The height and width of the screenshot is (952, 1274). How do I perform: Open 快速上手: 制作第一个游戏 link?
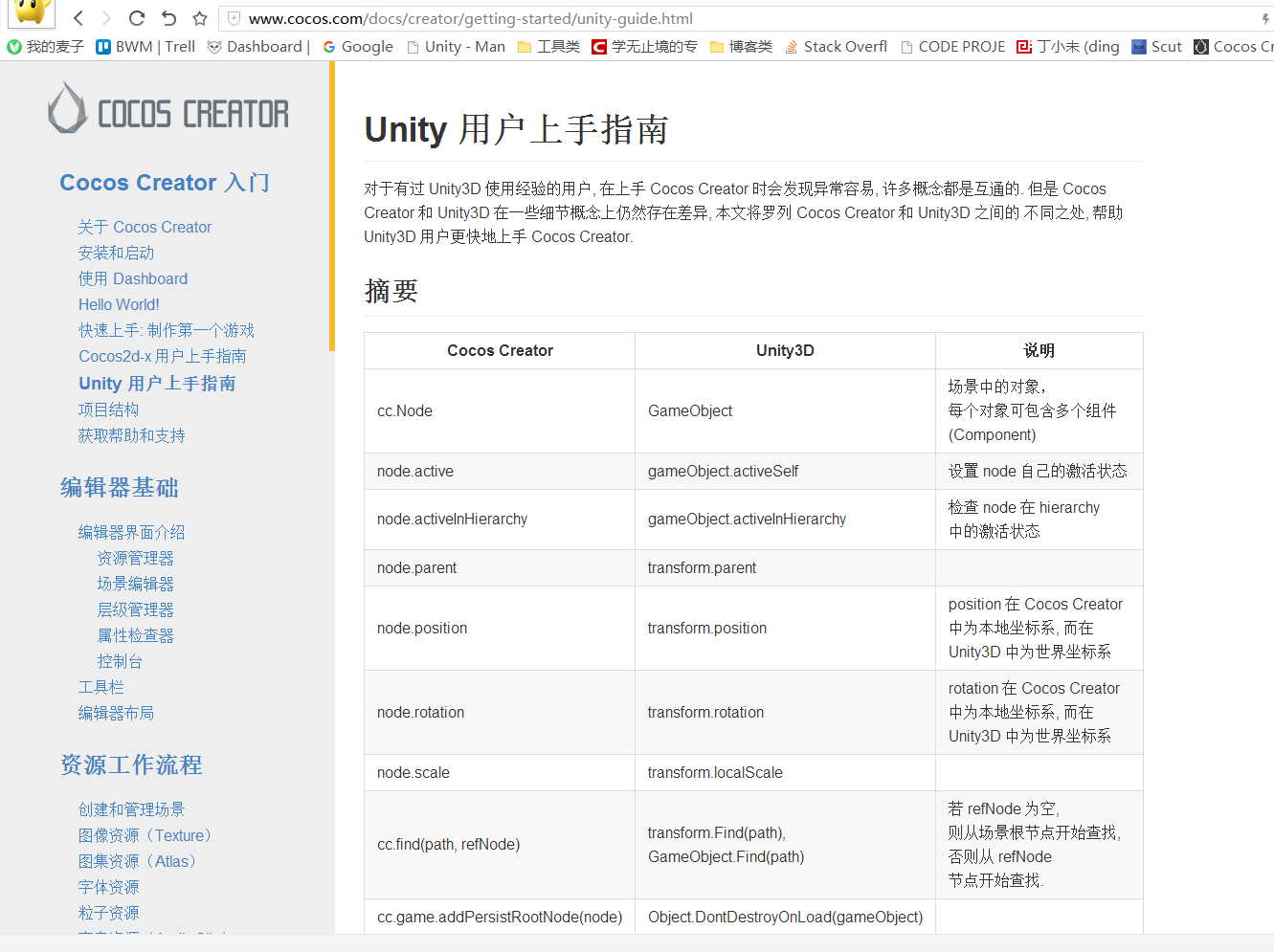point(167,330)
